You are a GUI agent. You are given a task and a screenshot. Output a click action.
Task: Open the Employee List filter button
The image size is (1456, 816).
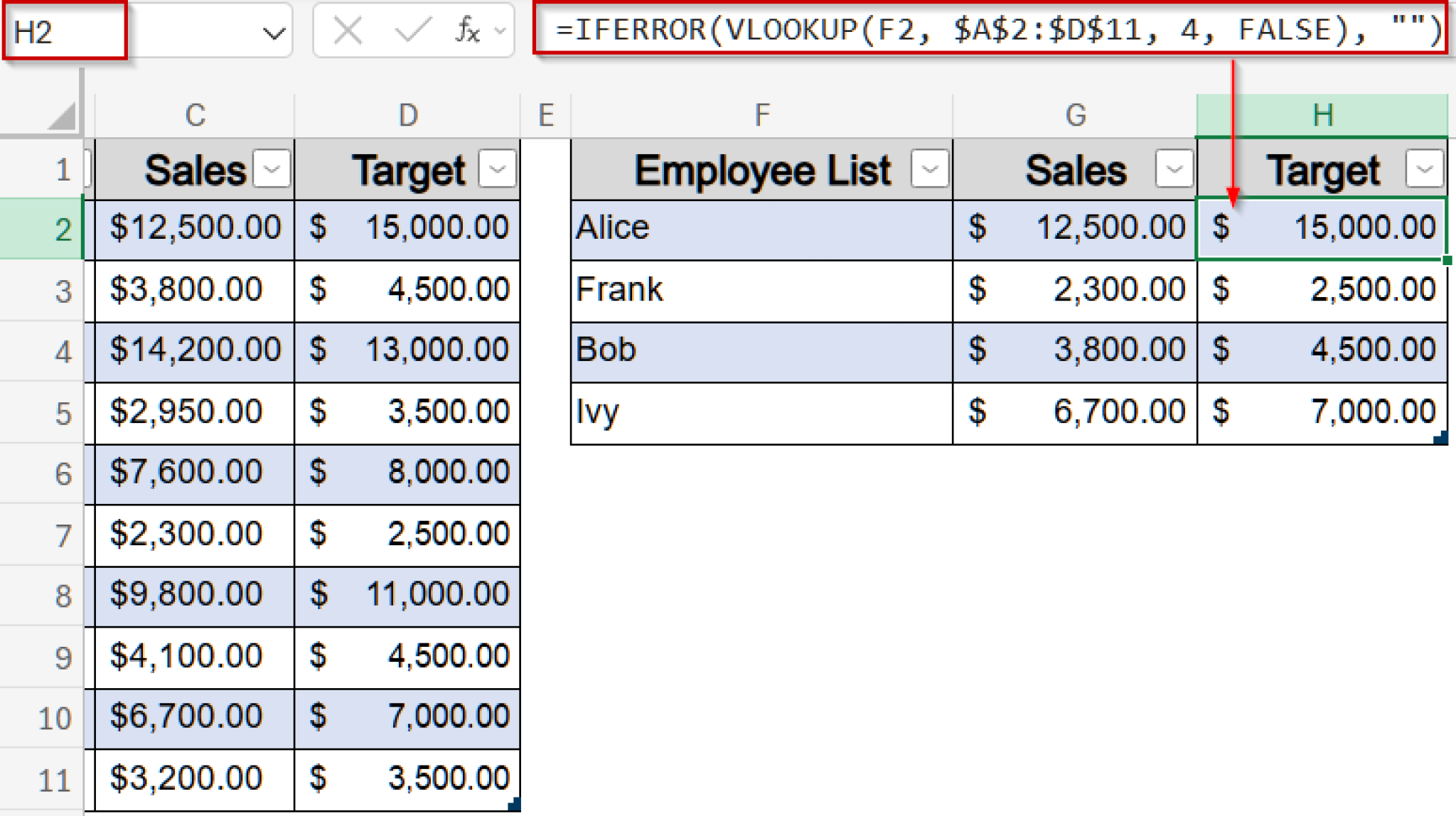coord(929,169)
